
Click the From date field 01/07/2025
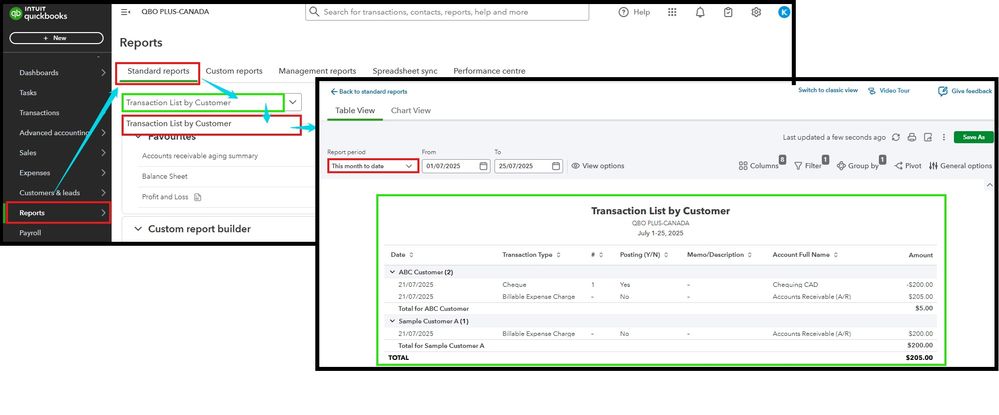click(x=456, y=166)
